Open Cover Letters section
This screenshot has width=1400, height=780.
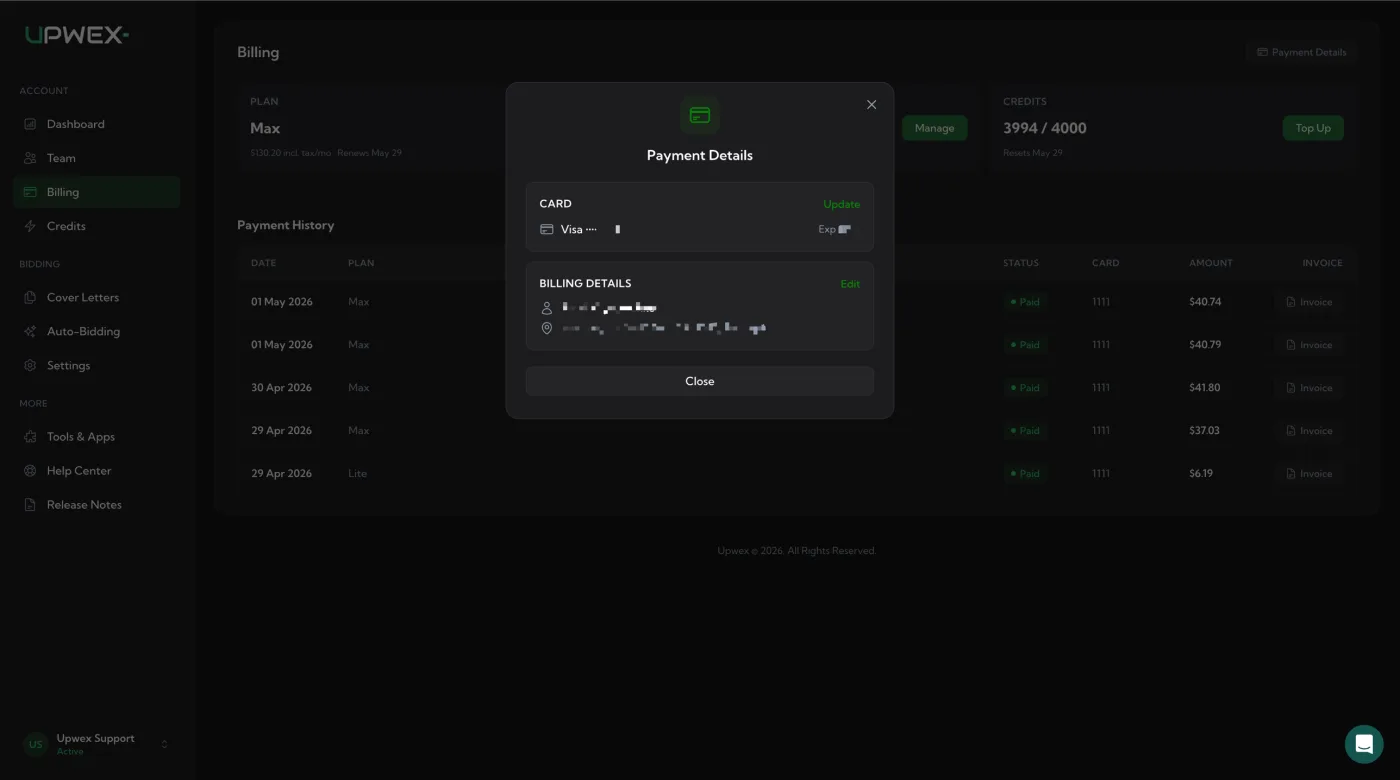pos(97,297)
